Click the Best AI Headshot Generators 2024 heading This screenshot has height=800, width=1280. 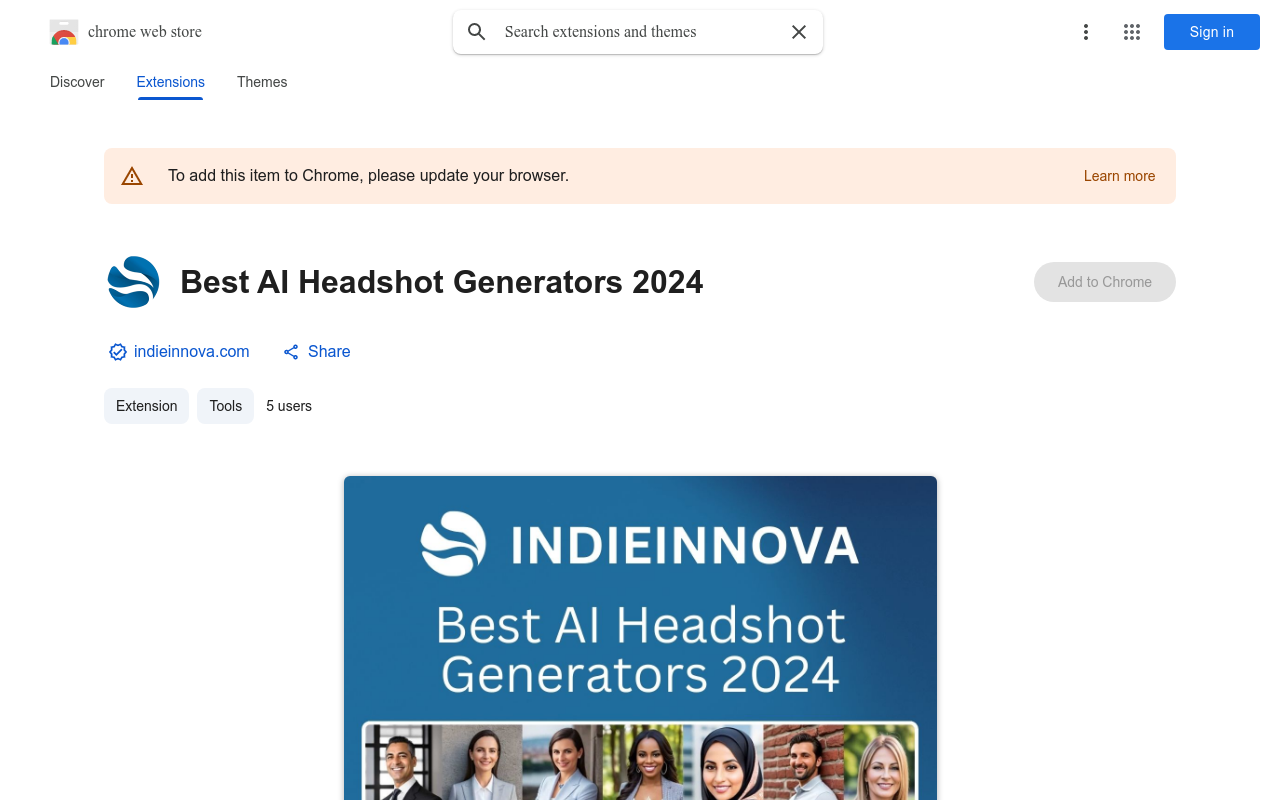pos(442,282)
